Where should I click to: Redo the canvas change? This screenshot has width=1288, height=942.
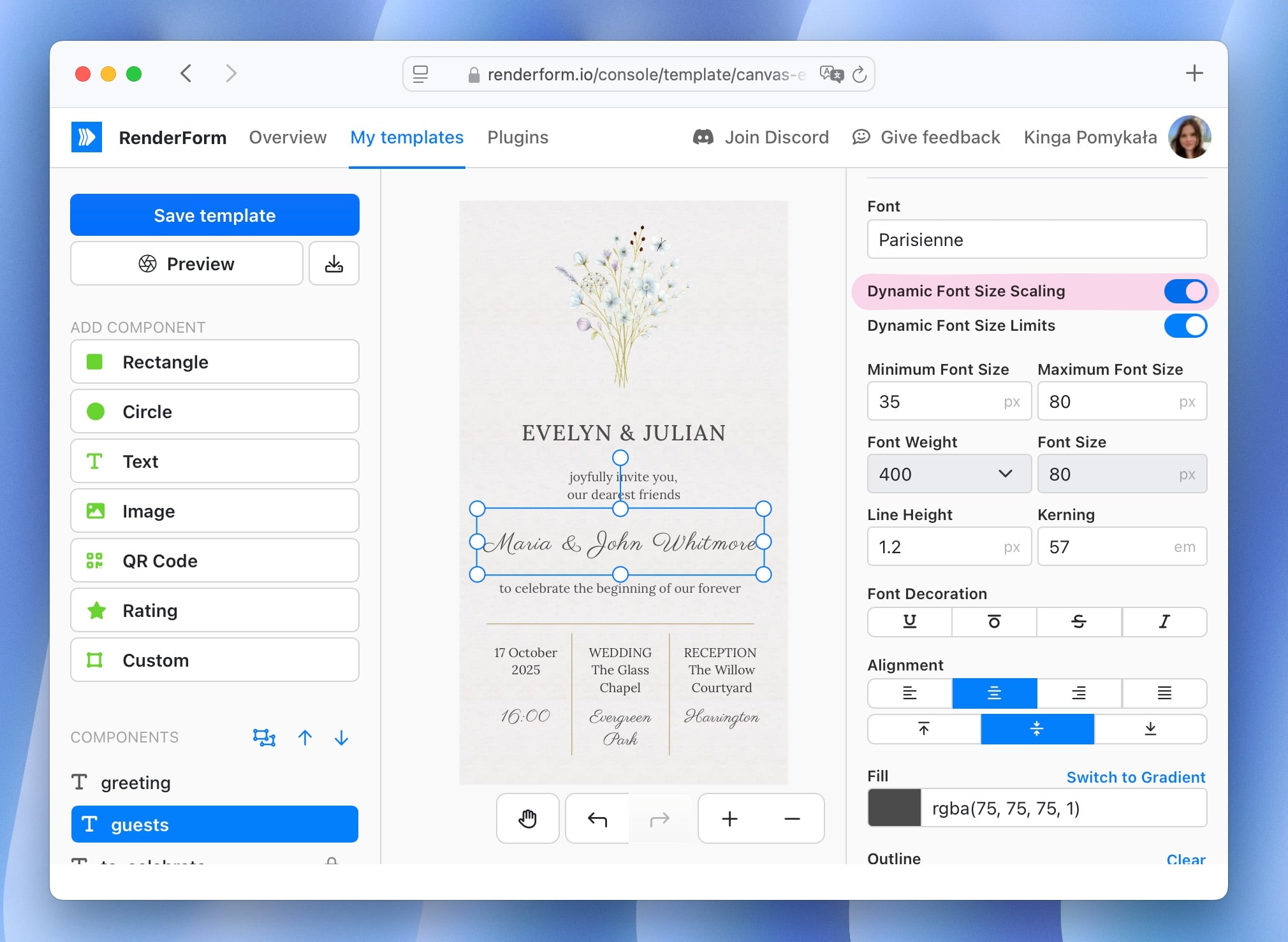coord(660,818)
